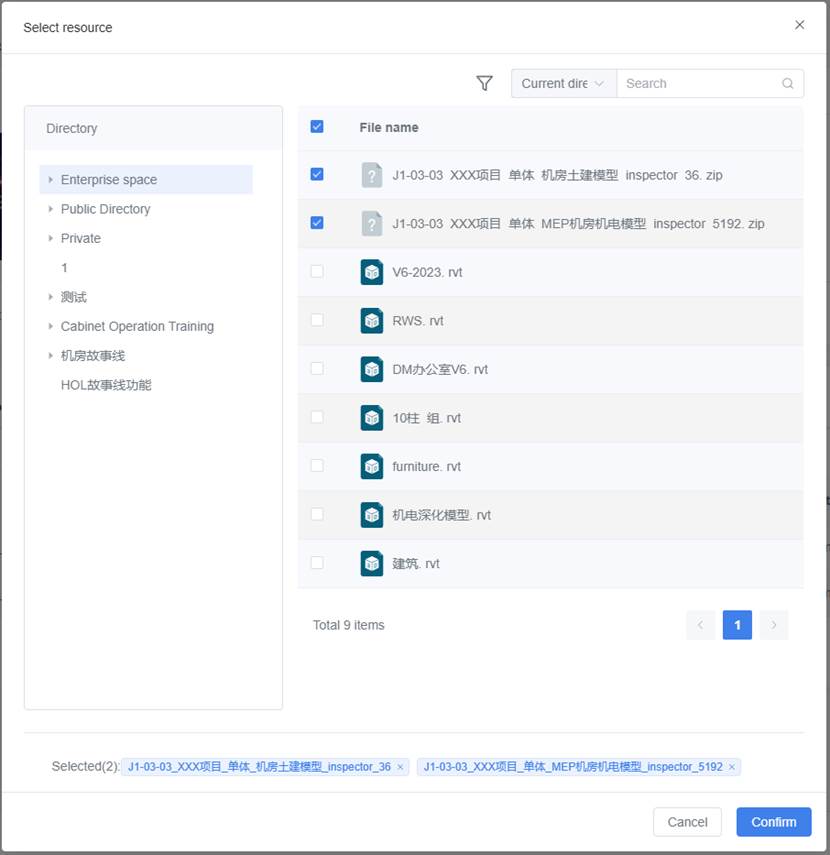
Task: Click the V6-2023.rvt file icon
Action: (372, 272)
